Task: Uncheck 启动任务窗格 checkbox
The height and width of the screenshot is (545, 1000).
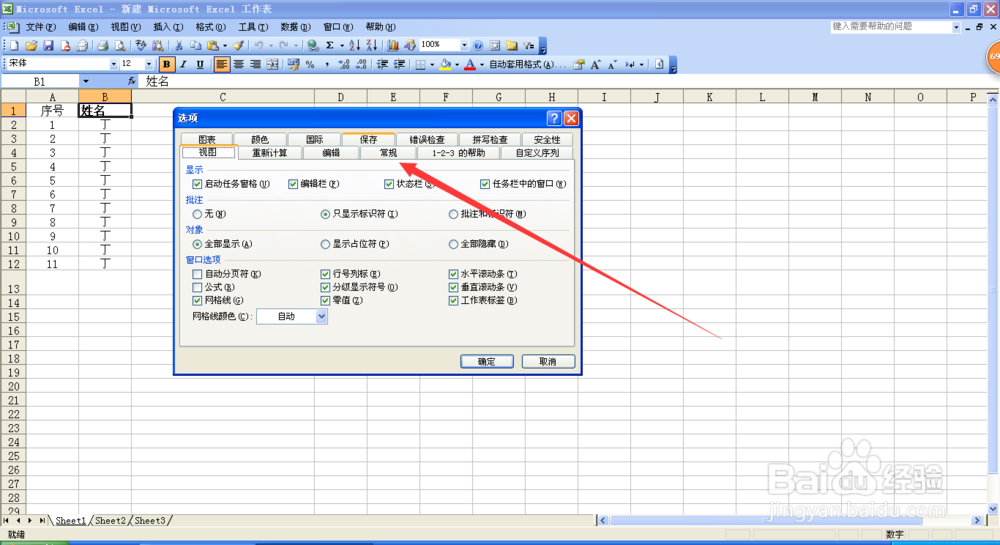Action: 197,184
